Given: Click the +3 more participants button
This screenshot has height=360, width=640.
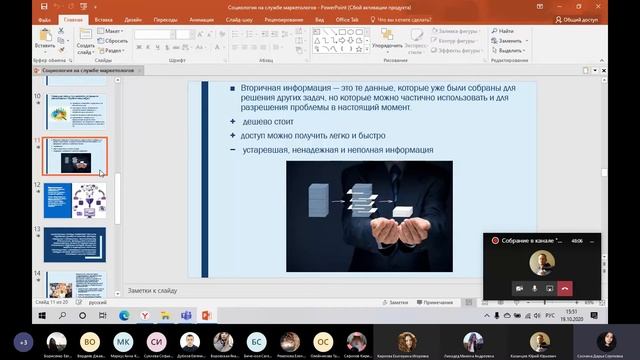Looking at the screenshot, I should click(23, 342).
